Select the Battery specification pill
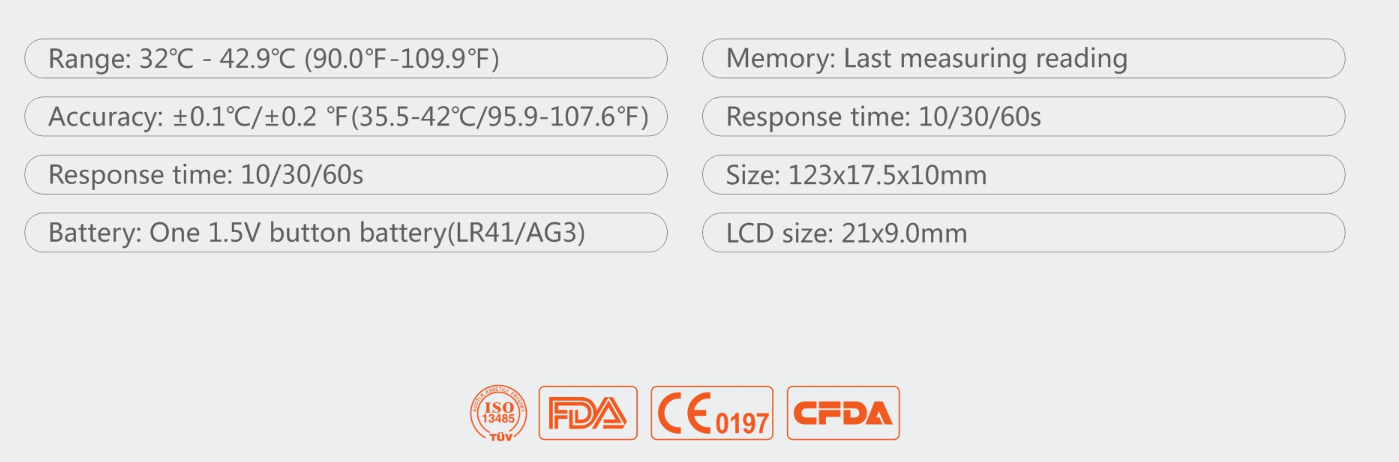The width and height of the screenshot is (1399, 462). click(345, 233)
